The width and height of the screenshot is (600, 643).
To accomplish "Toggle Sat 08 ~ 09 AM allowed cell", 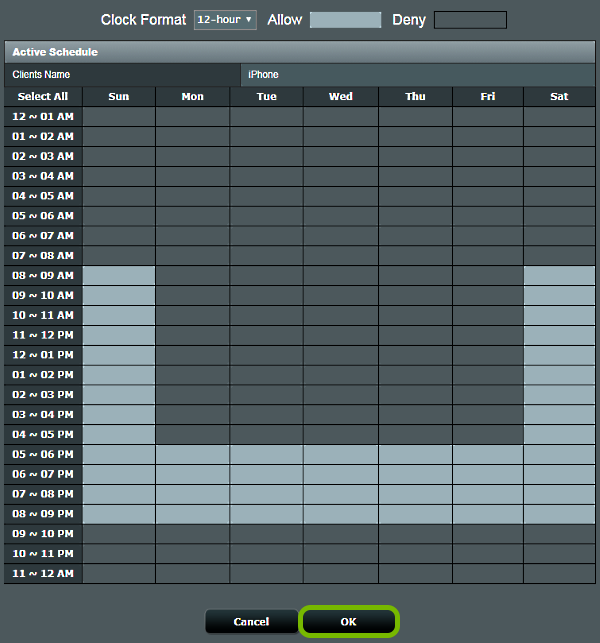I will (x=559, y=276).
